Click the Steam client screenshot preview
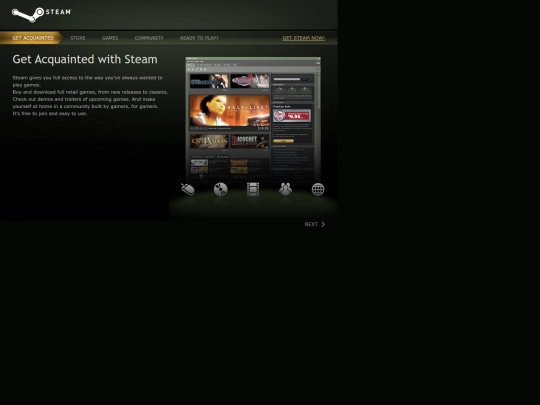Screen dimensions: 540x405 [x=253, y=119]
